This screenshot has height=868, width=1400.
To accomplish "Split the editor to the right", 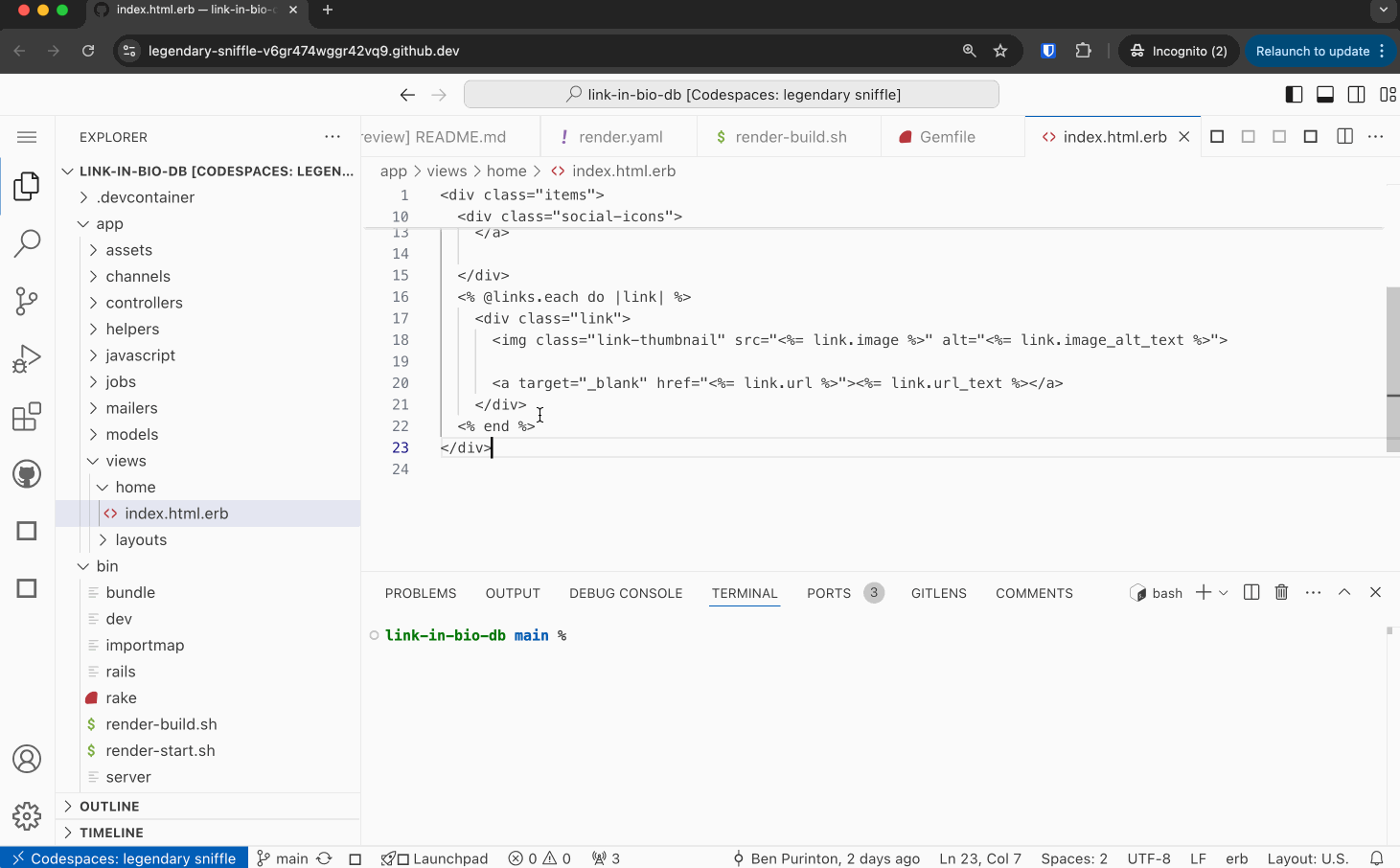I will pyautogui.click(x=1345, y=136).
